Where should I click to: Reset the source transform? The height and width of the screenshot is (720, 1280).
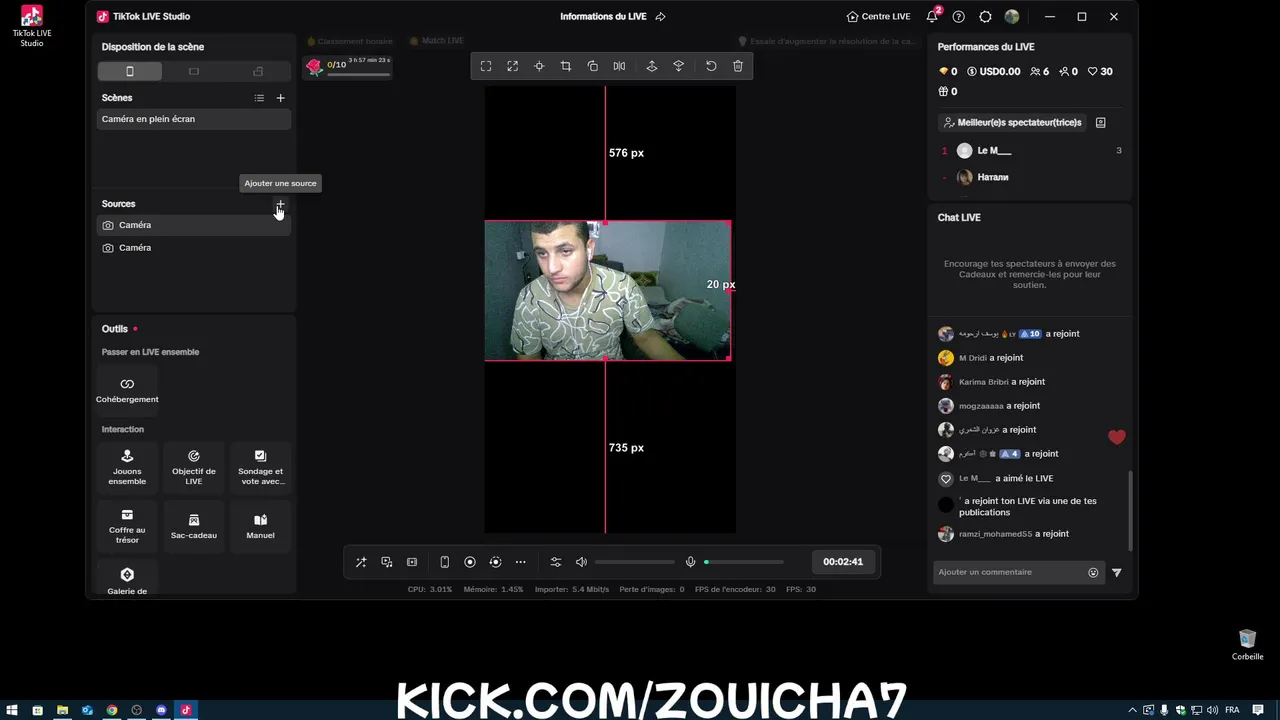click(711, 66)
